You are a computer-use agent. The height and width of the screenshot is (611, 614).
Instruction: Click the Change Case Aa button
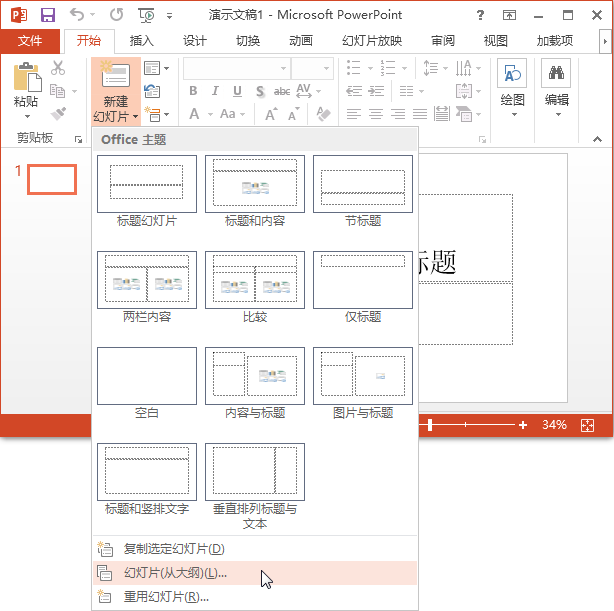[x=232, y=114]
